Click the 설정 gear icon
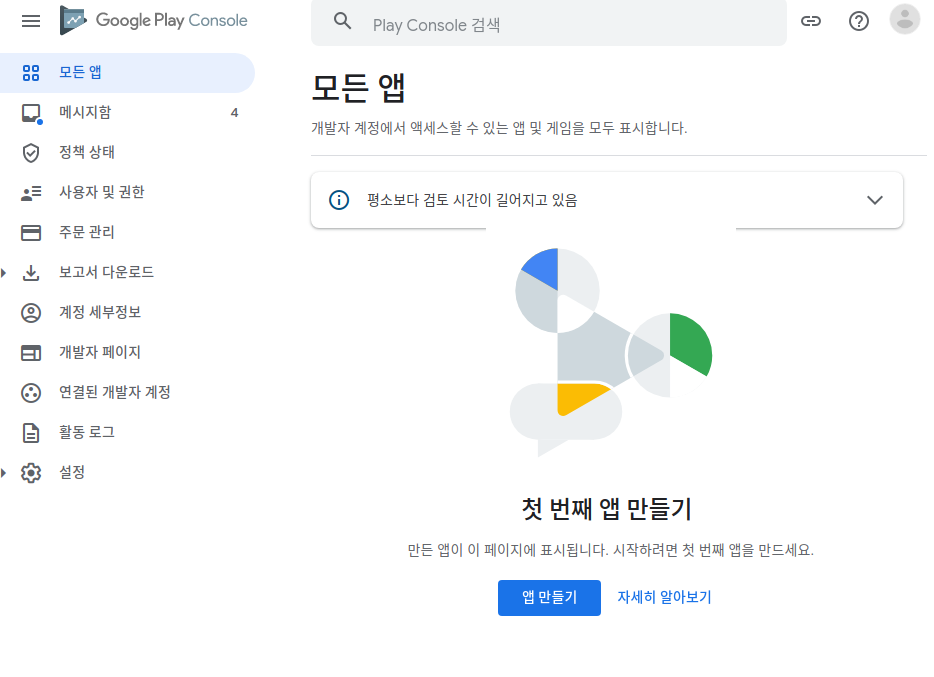Viewport: 934px width, 677px height. 31,473
